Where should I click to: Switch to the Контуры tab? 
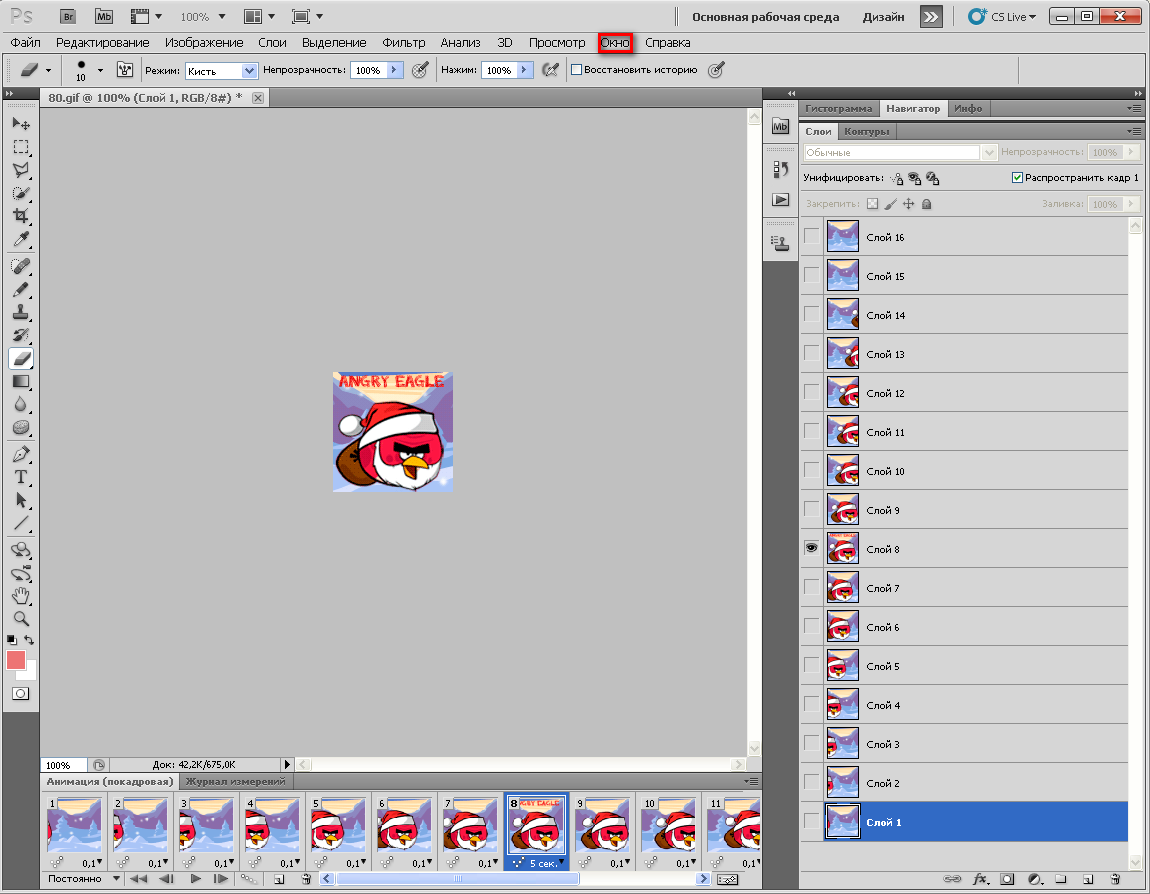(866, 131)
